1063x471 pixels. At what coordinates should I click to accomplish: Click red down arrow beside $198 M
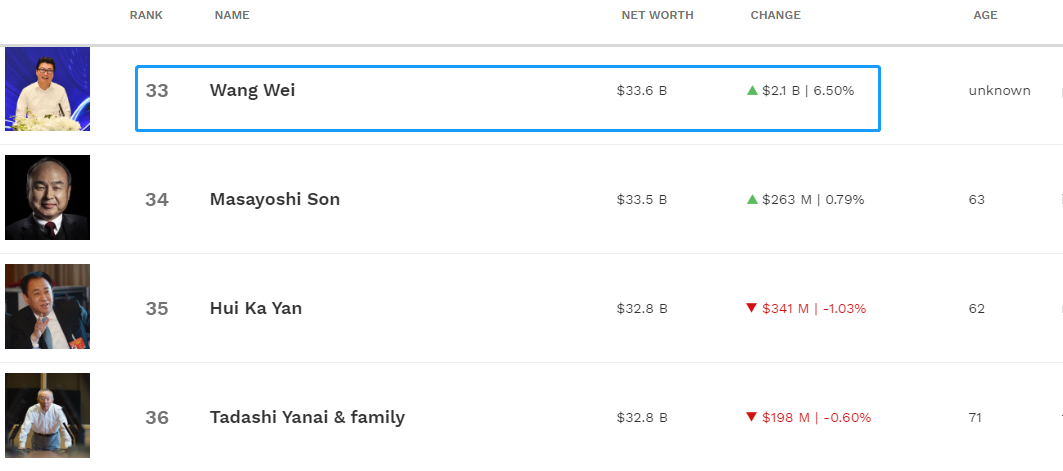[x=751, y=417]
